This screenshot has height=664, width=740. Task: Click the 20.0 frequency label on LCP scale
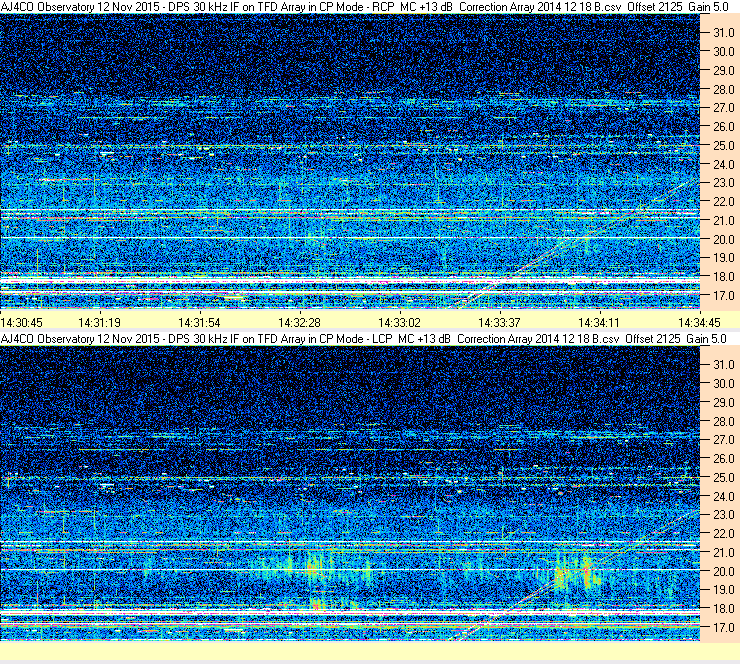723,571
